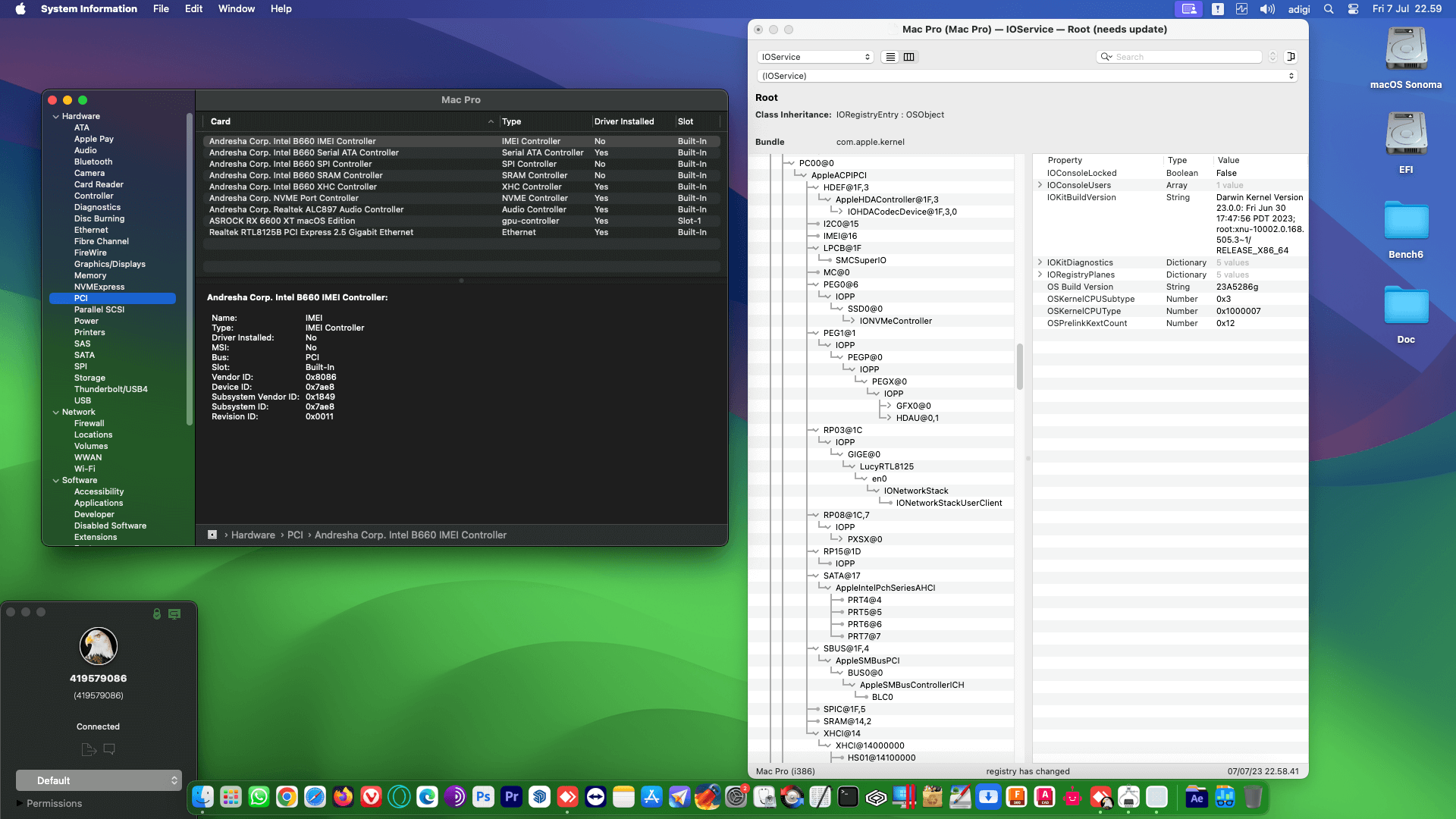Open Control Center in menu bar

pos(1354,9)
